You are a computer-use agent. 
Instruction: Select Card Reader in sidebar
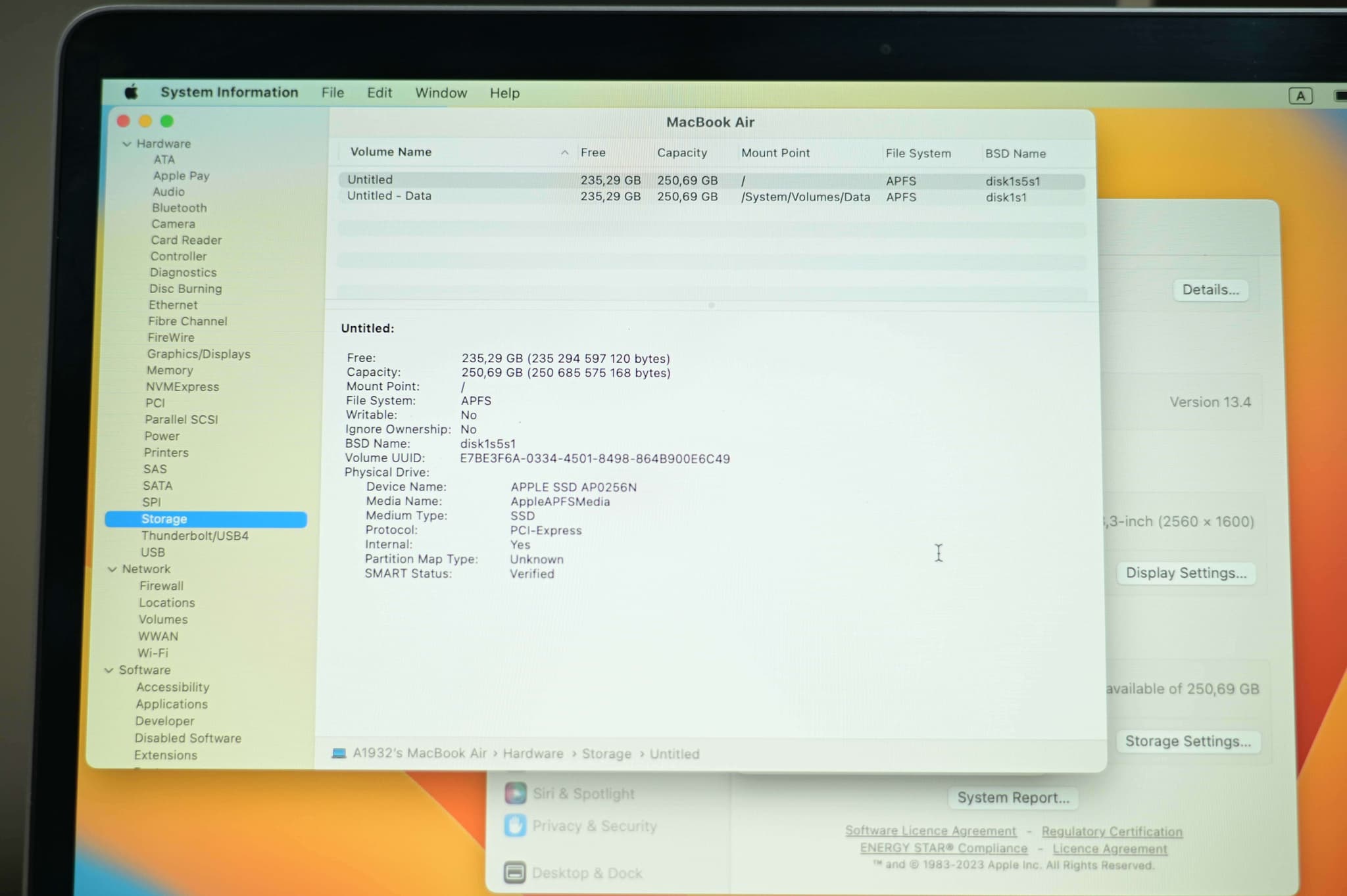[x=186, y=241]
